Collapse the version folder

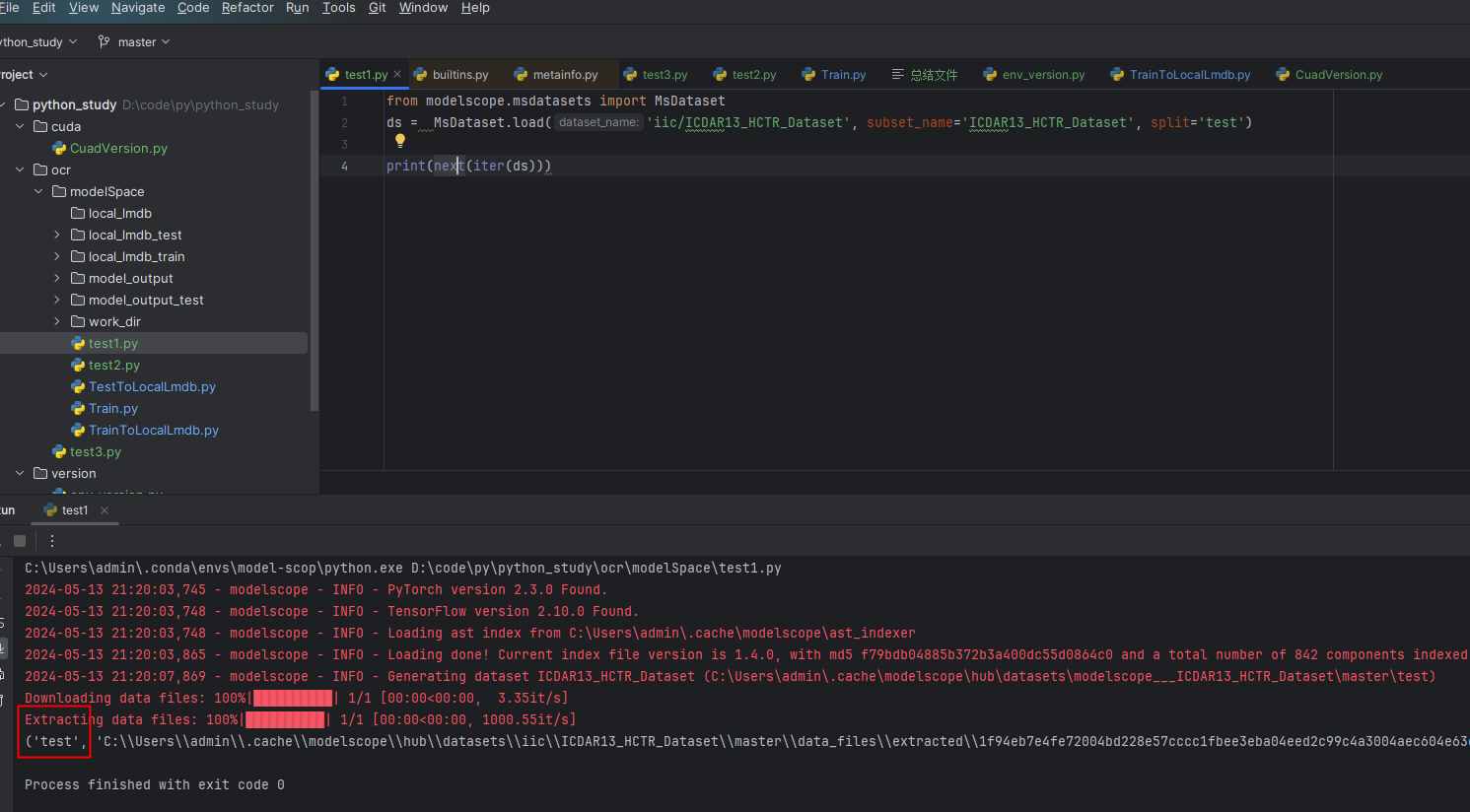(x=20, y=473)
